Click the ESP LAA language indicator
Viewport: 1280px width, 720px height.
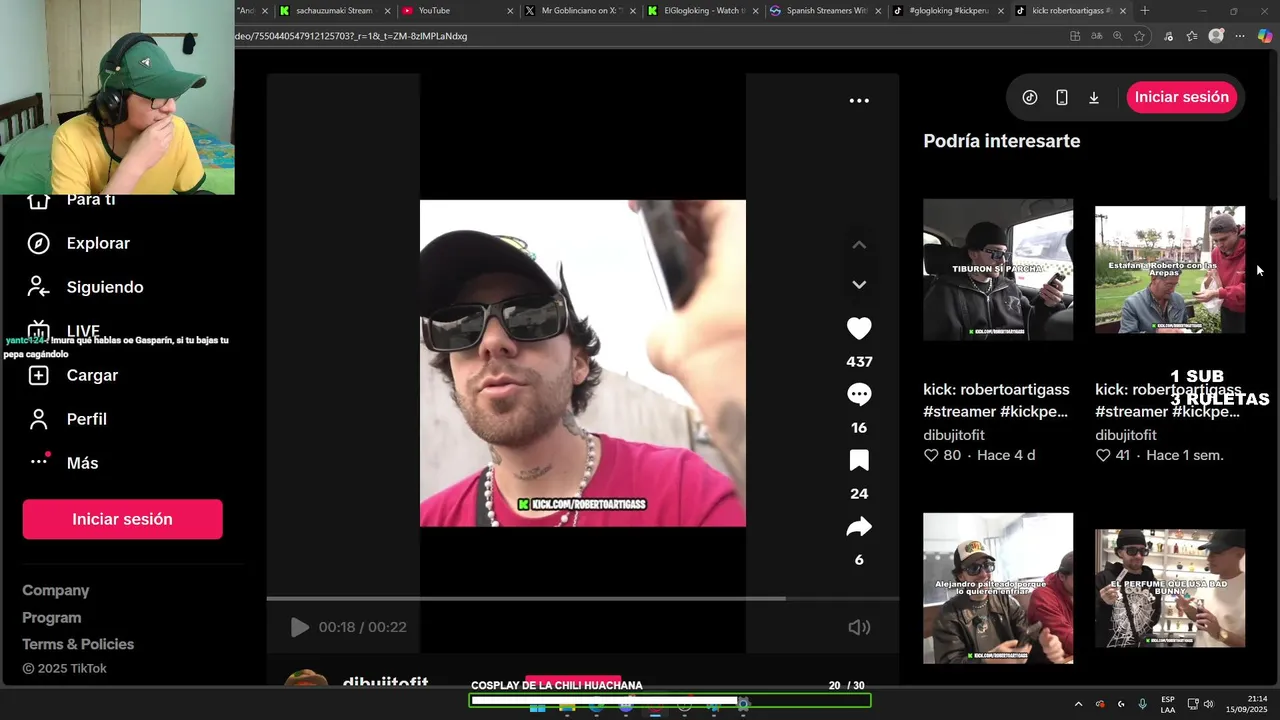[1168, 704]
